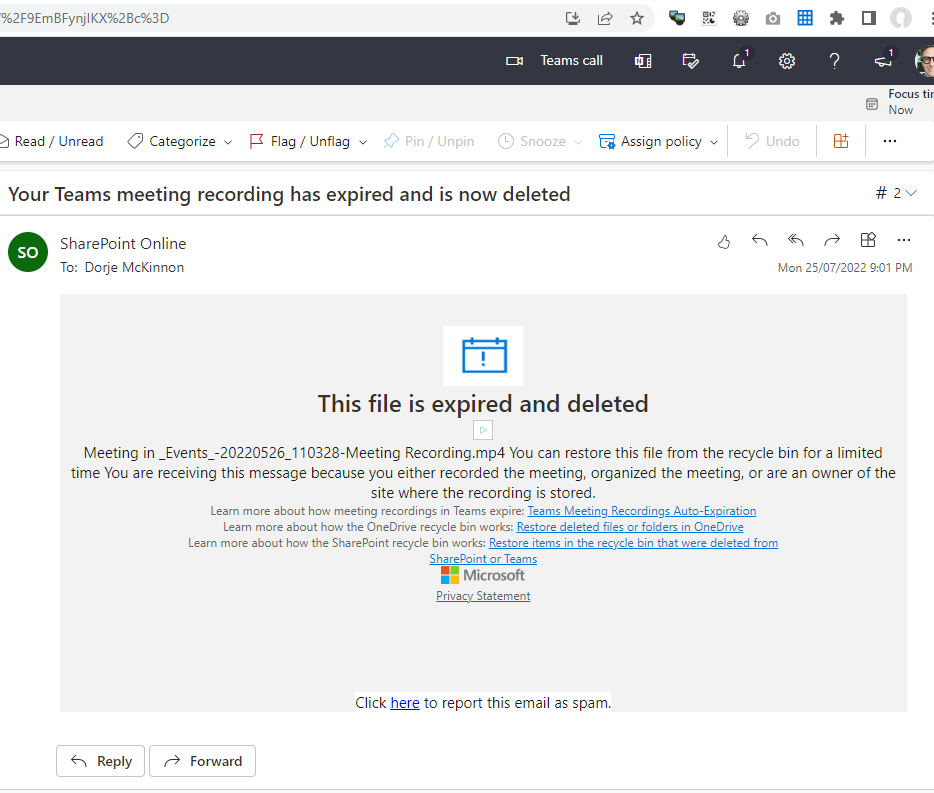Click the icon right of Teams call
The width and height of the screenshot is (934, 793).
point(643,61)
